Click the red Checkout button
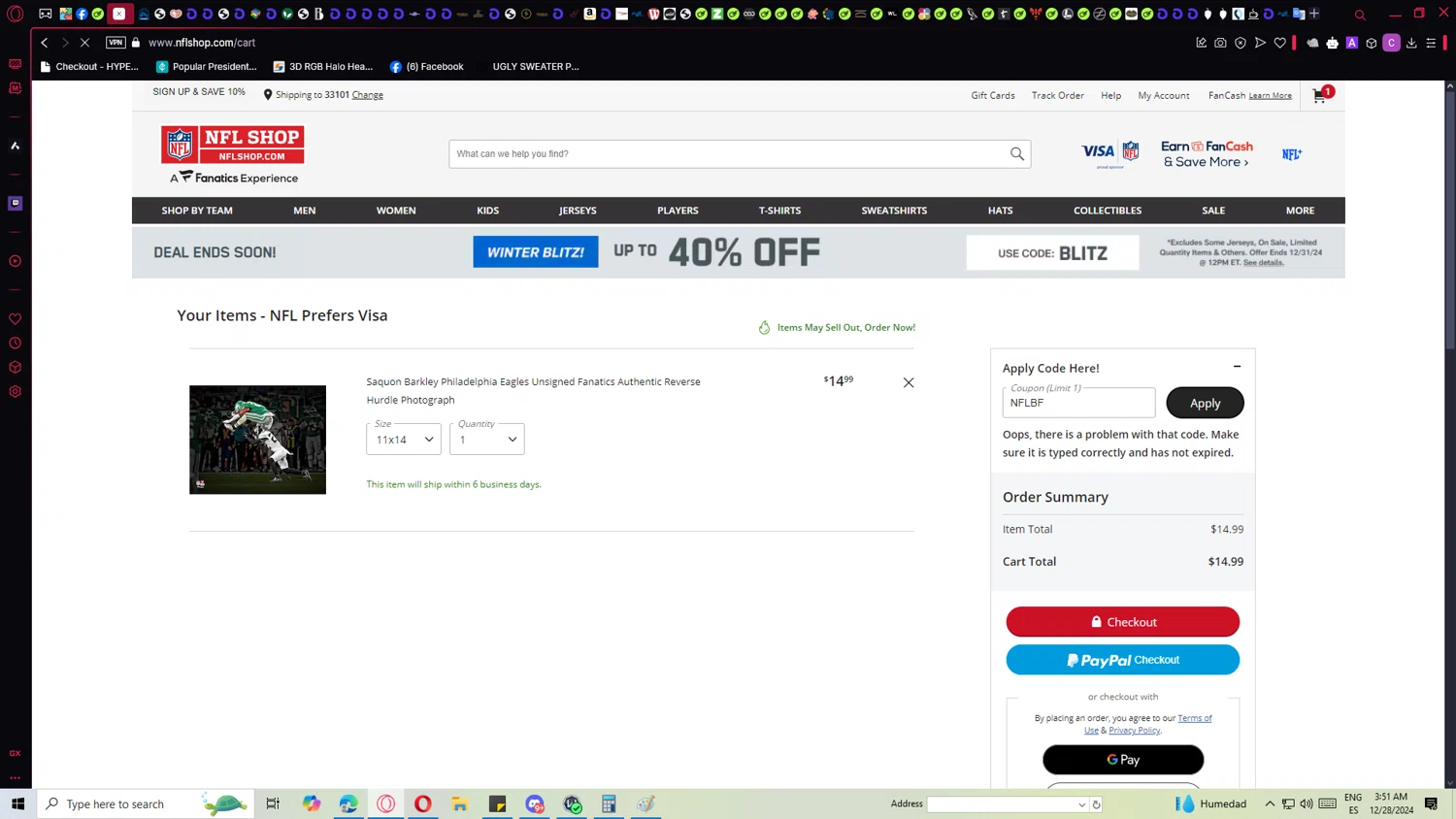 (1123, 622)
